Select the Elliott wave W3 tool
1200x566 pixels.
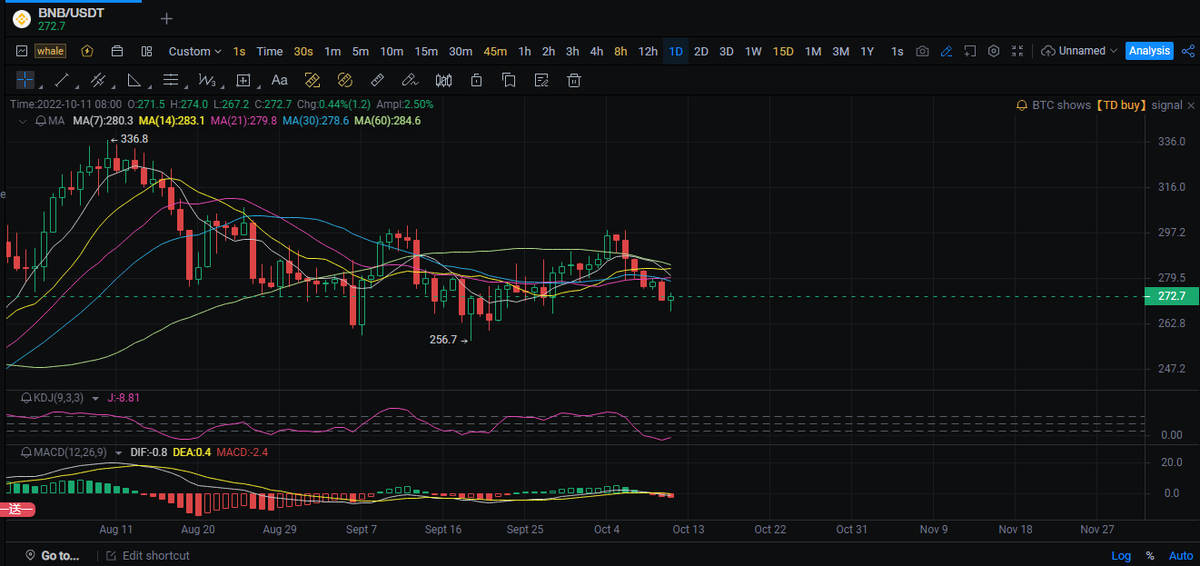(x=206, y=80)
